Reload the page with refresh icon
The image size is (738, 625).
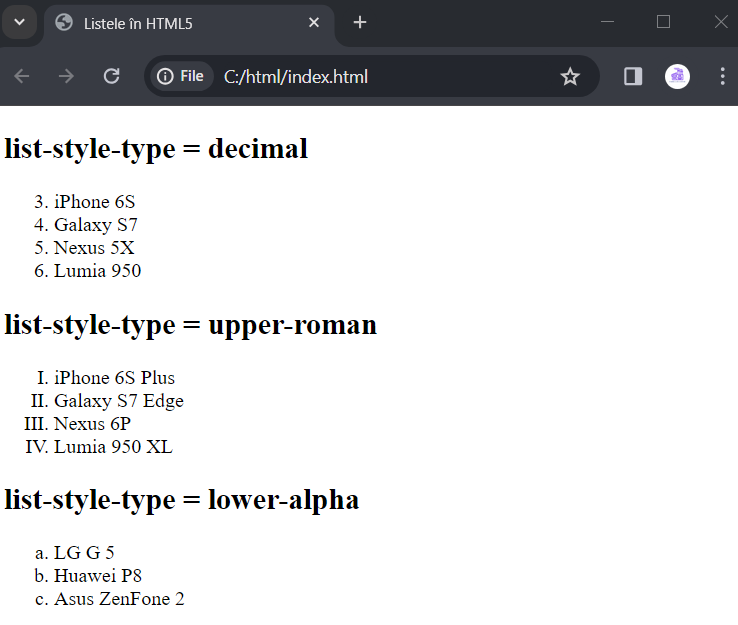click(x=112, y=76)
